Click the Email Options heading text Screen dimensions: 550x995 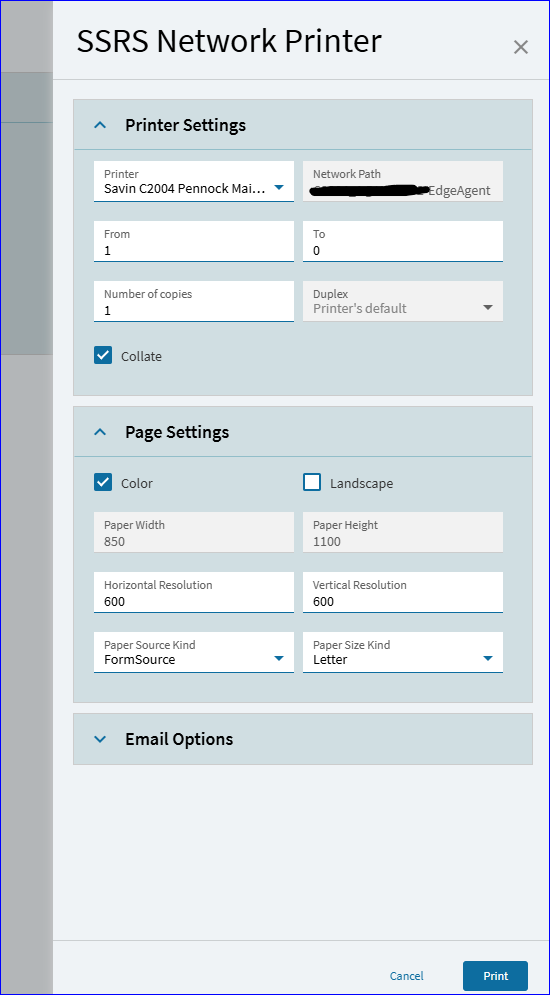point(179,739)
